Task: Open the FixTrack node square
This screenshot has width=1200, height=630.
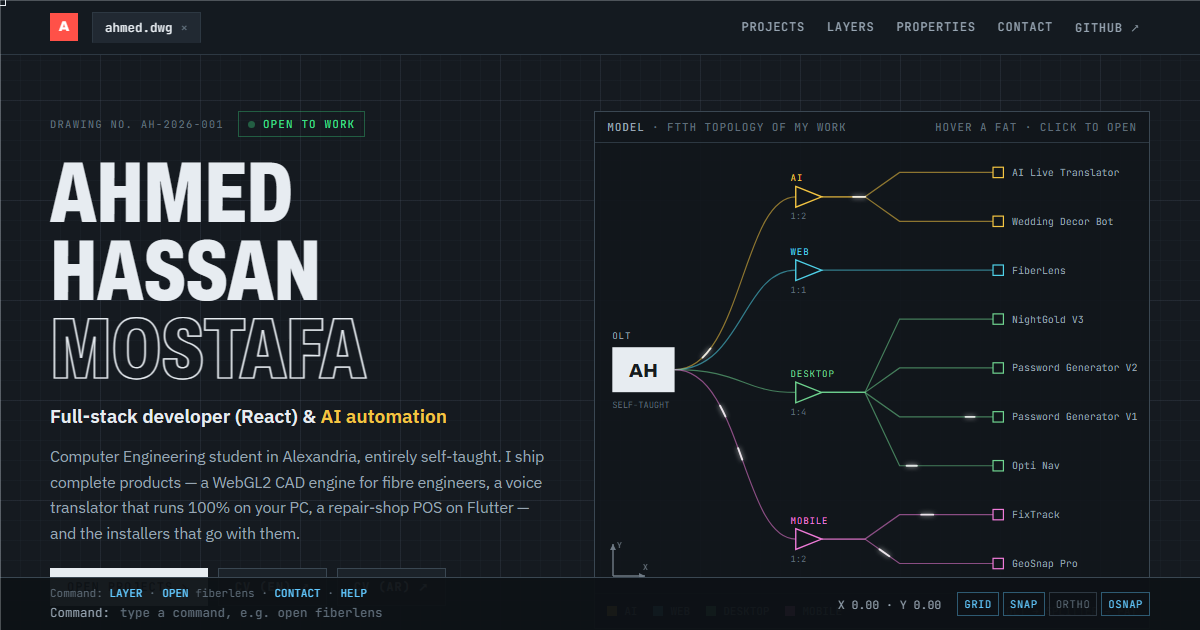Action: tap(998, 515)
